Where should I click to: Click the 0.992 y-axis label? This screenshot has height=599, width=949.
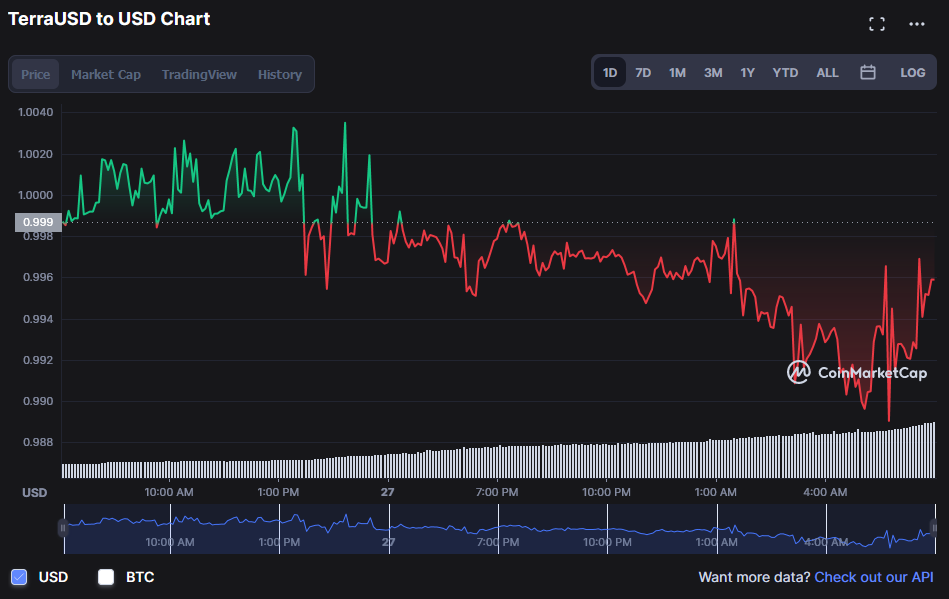point(38,360)
